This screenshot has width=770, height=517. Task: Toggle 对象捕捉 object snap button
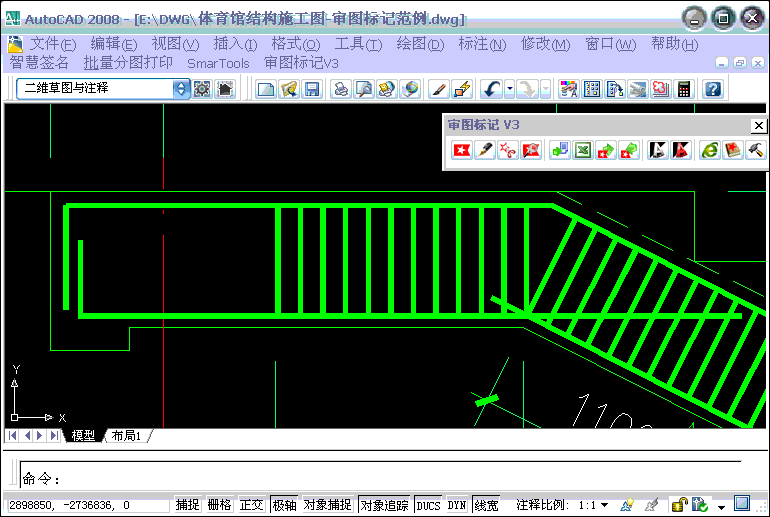pyautogui.click(x=327, y=505)
